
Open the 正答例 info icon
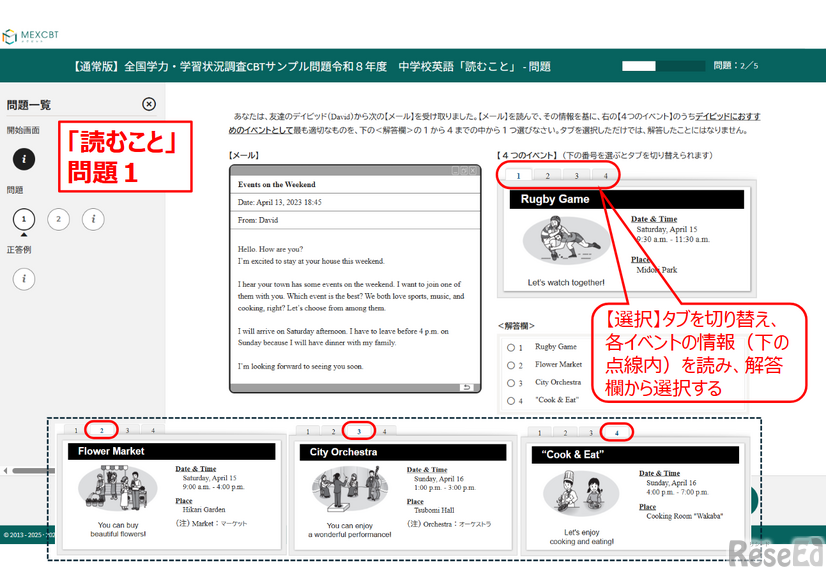[25, 278]
